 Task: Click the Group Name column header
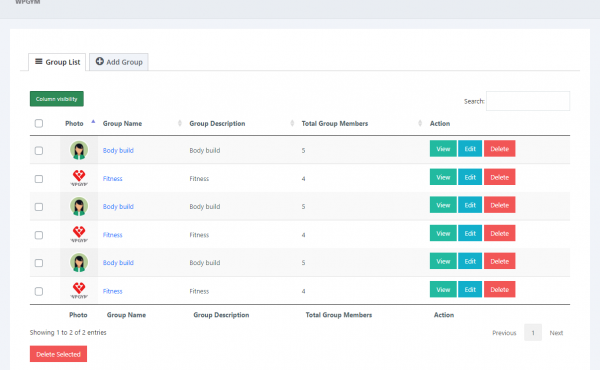point(122,124)
